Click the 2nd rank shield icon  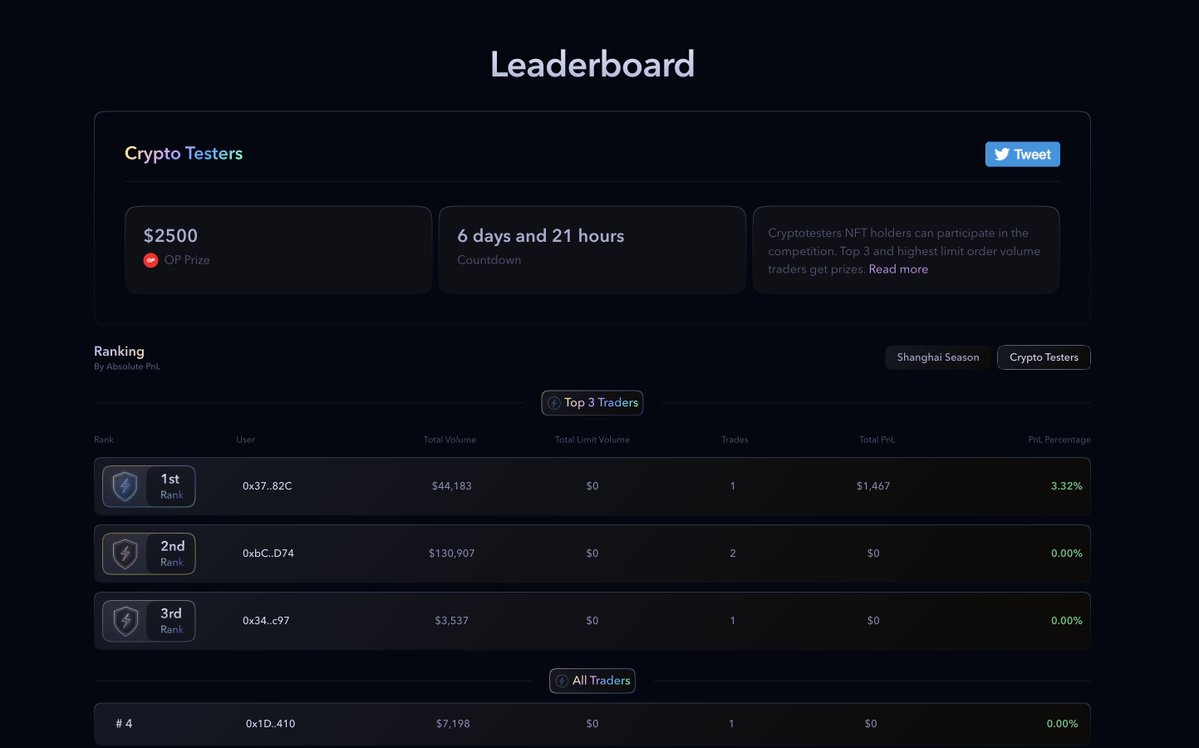point(125,554)
